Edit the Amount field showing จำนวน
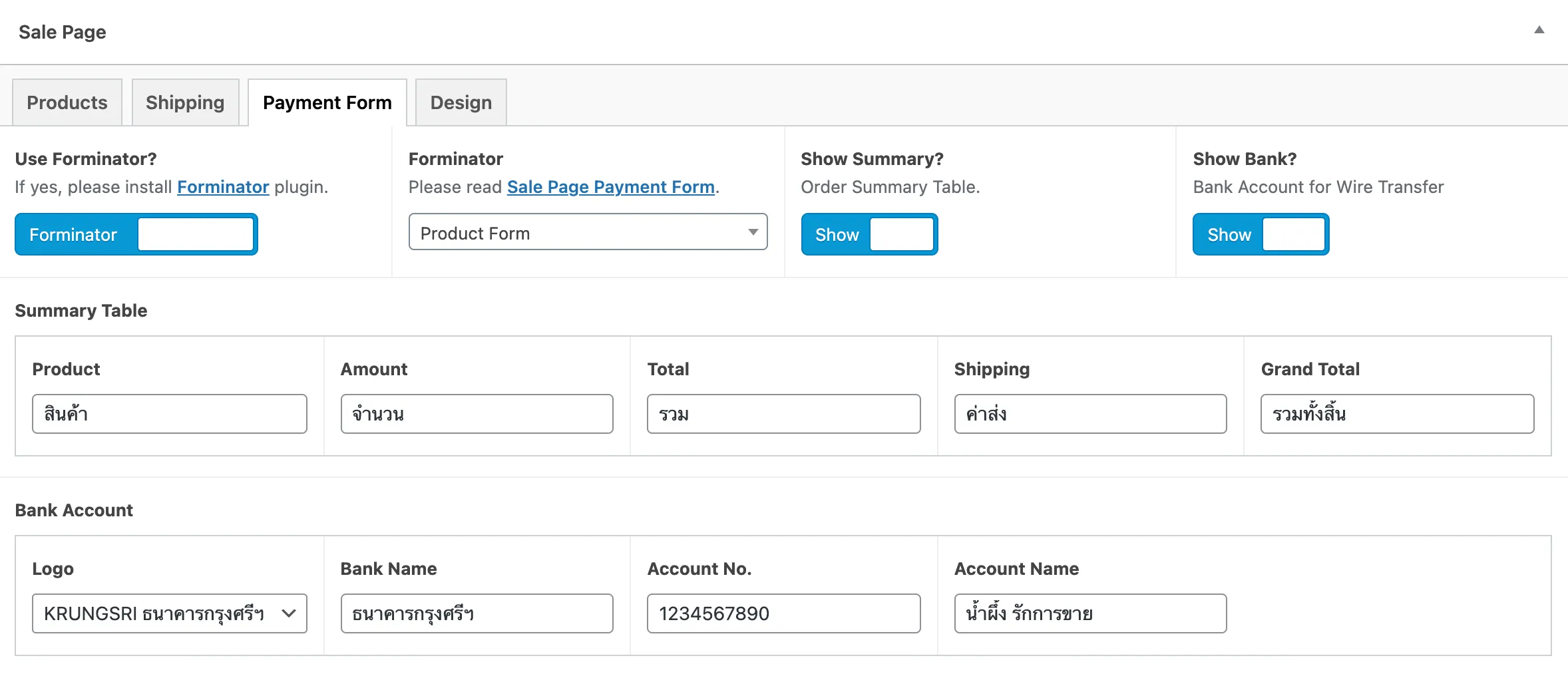Image resolution: width=1568 pixels, height=676 pixels. (x=476, y=413)
